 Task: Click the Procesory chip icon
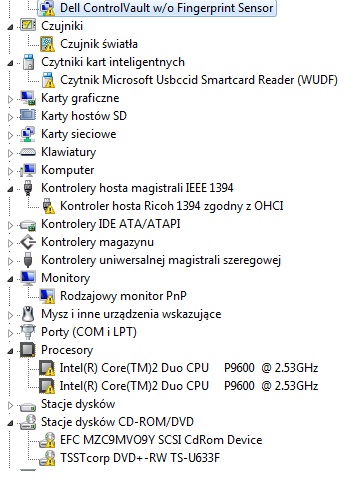click(28, 350)
